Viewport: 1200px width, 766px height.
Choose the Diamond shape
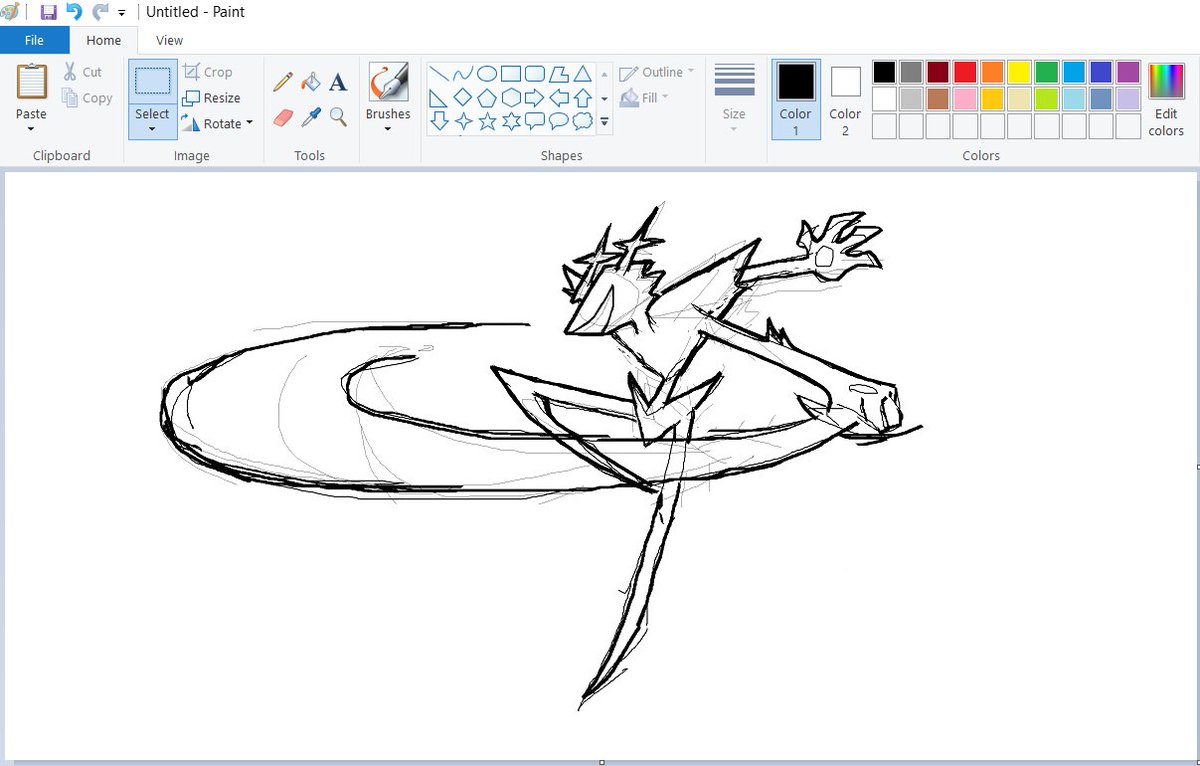point(462,97)
